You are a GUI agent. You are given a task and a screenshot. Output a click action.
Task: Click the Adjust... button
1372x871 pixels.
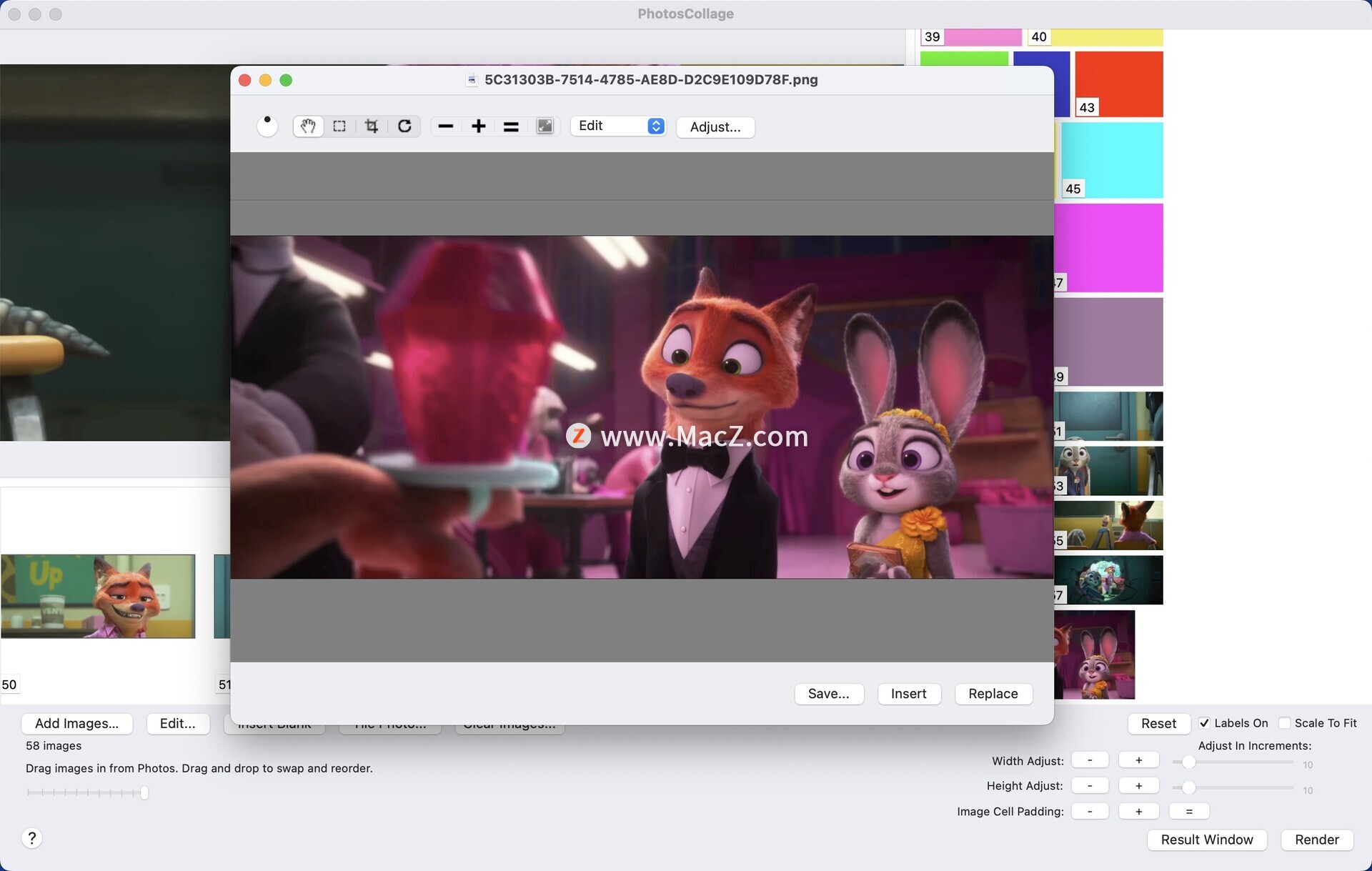click(715, 126)
